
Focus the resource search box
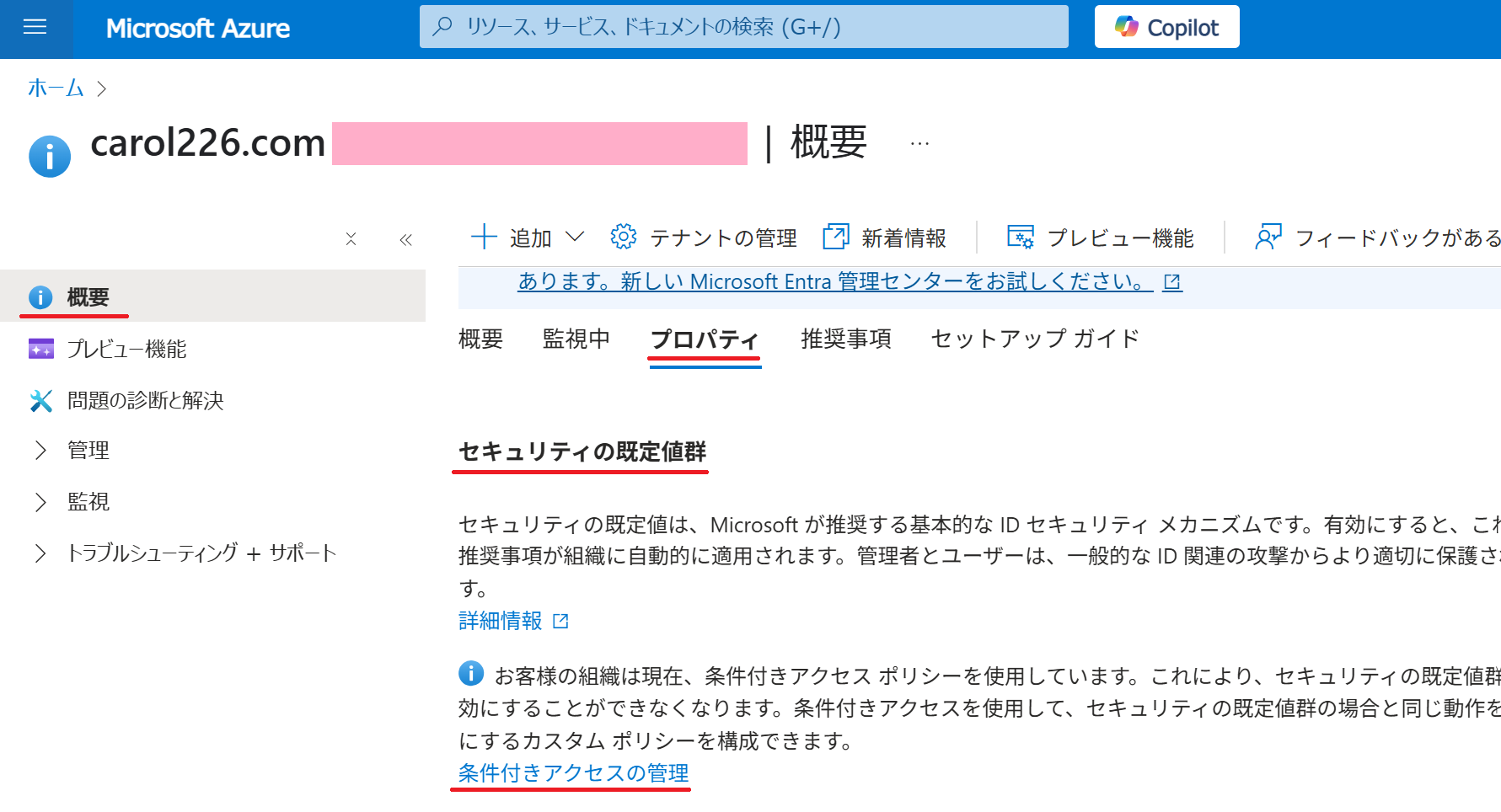click(744, 27)
